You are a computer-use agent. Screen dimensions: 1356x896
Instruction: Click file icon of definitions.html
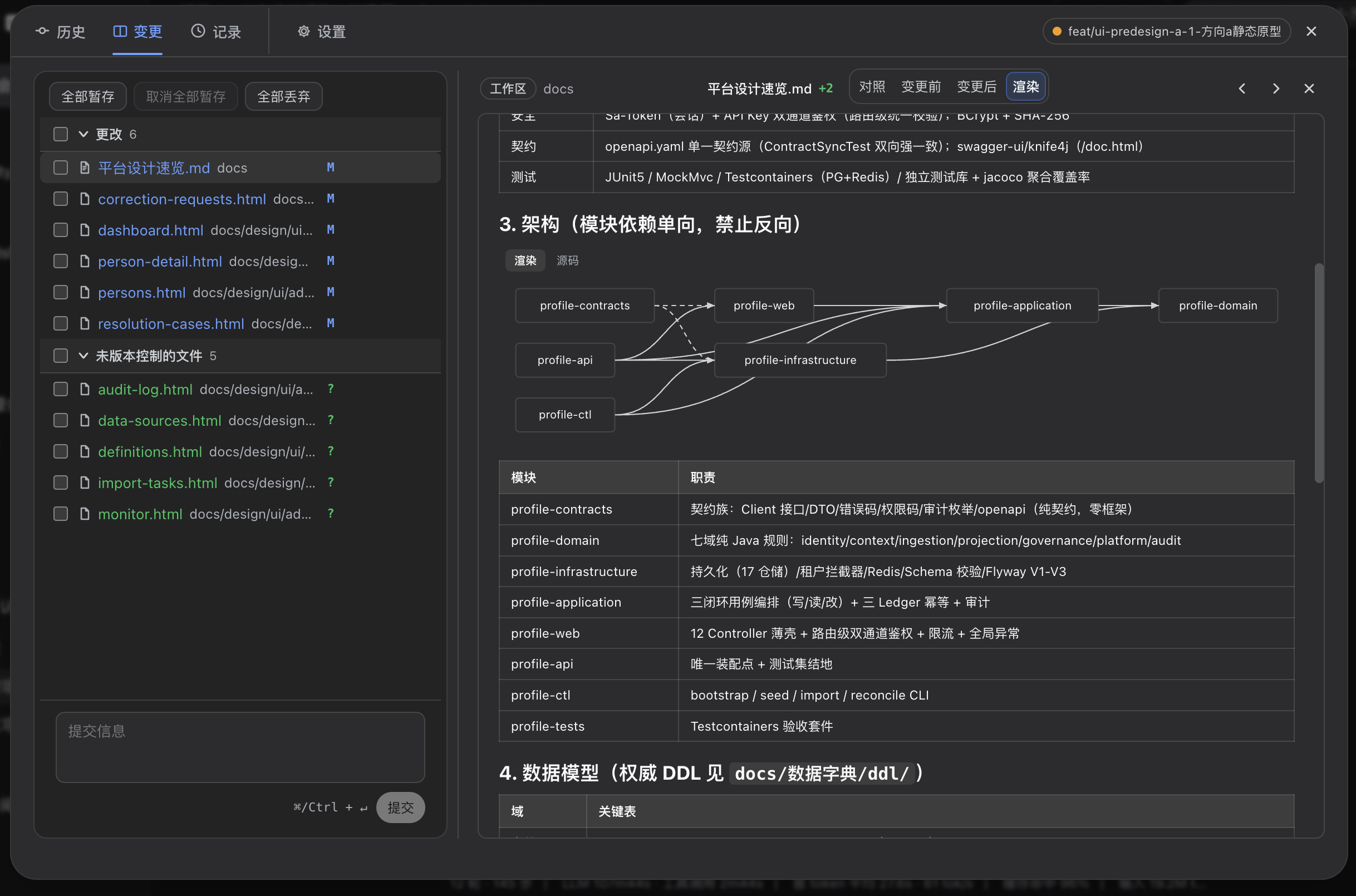[x=85, y=451]
